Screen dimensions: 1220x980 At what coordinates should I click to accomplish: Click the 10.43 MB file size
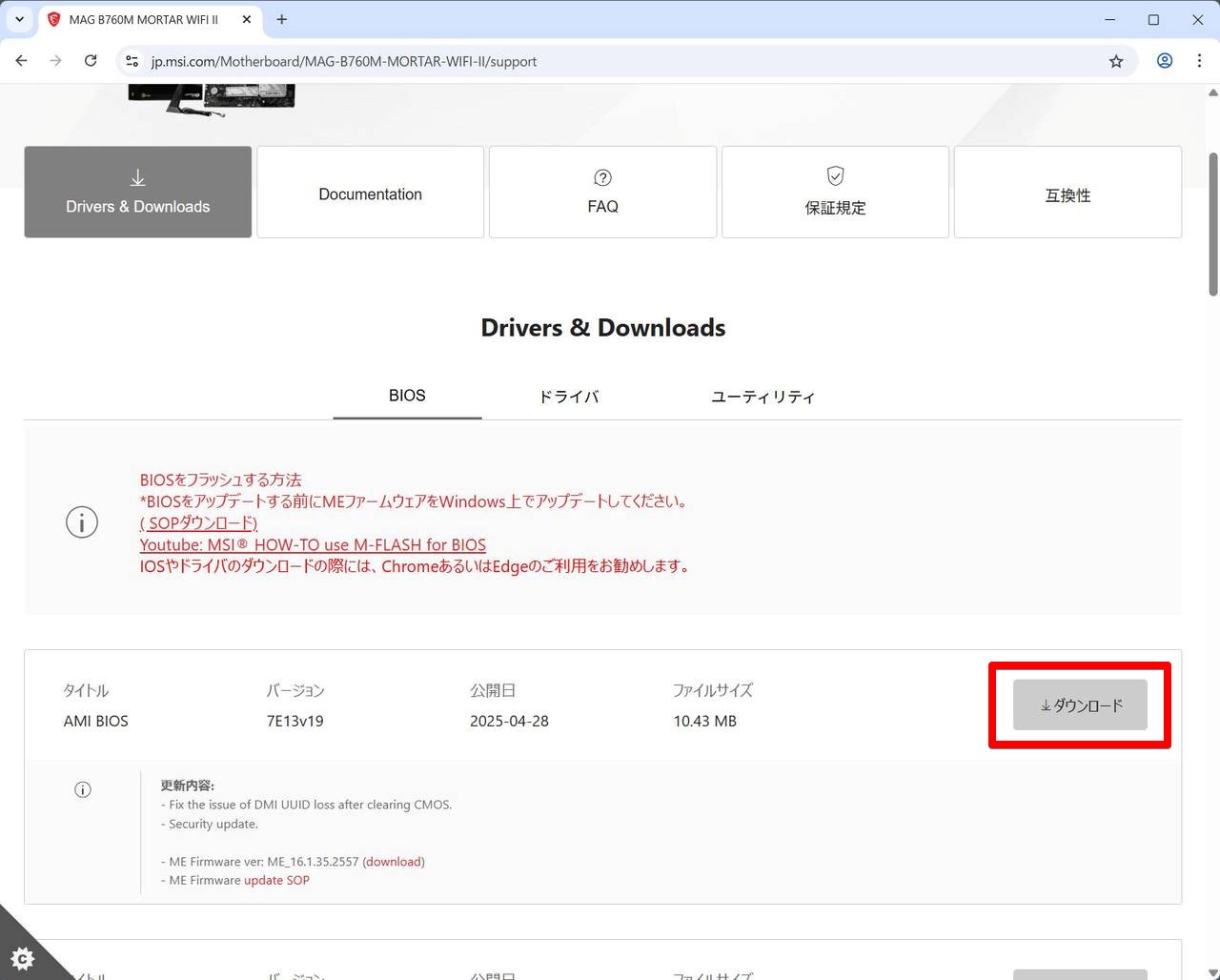tap(704, 722)
